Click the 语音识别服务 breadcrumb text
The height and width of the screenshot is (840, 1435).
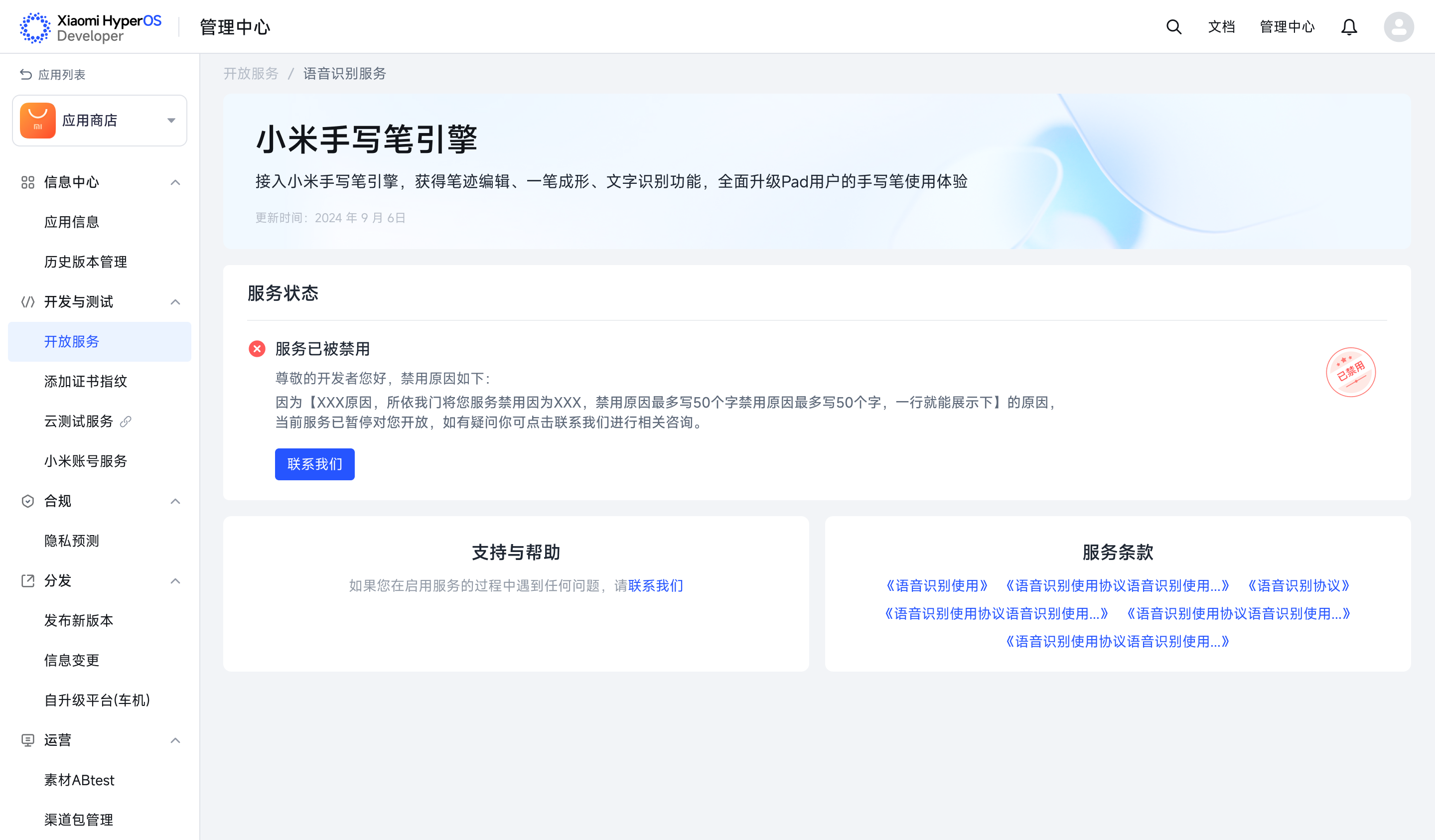(344, 73)
